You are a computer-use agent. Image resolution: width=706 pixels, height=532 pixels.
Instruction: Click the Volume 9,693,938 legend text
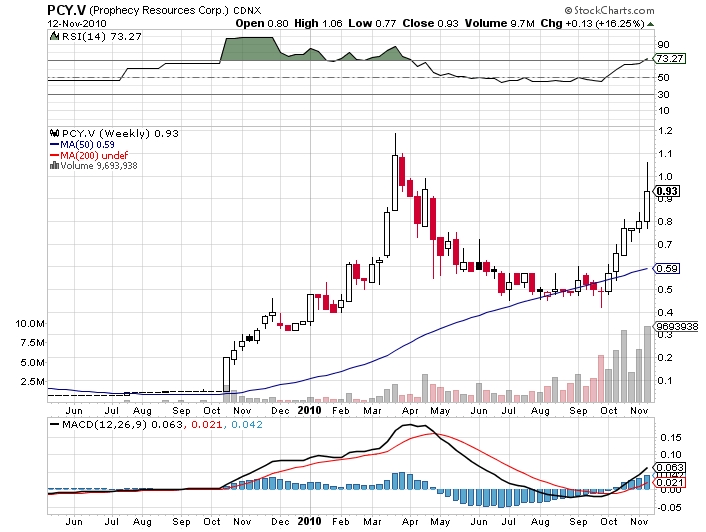(x=99, y=166)
